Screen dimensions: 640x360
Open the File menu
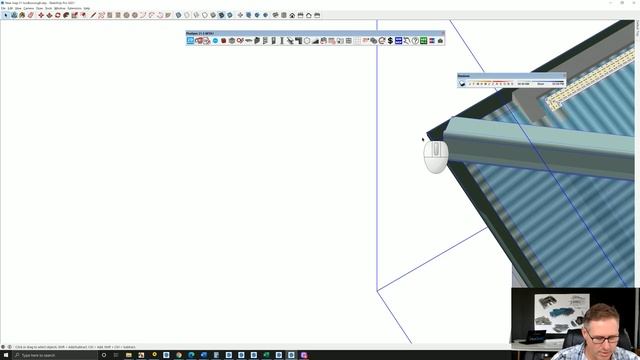click(3, 8)
